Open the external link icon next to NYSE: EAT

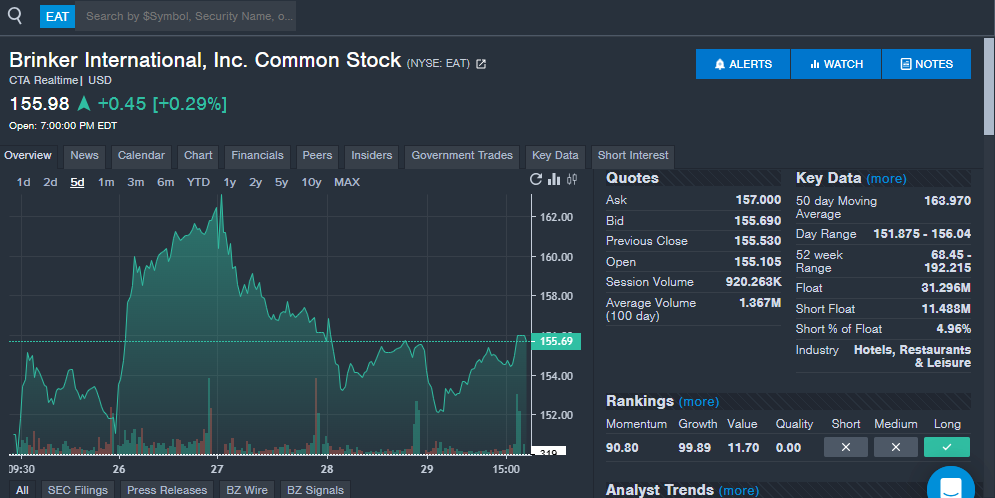coord(481,63)
